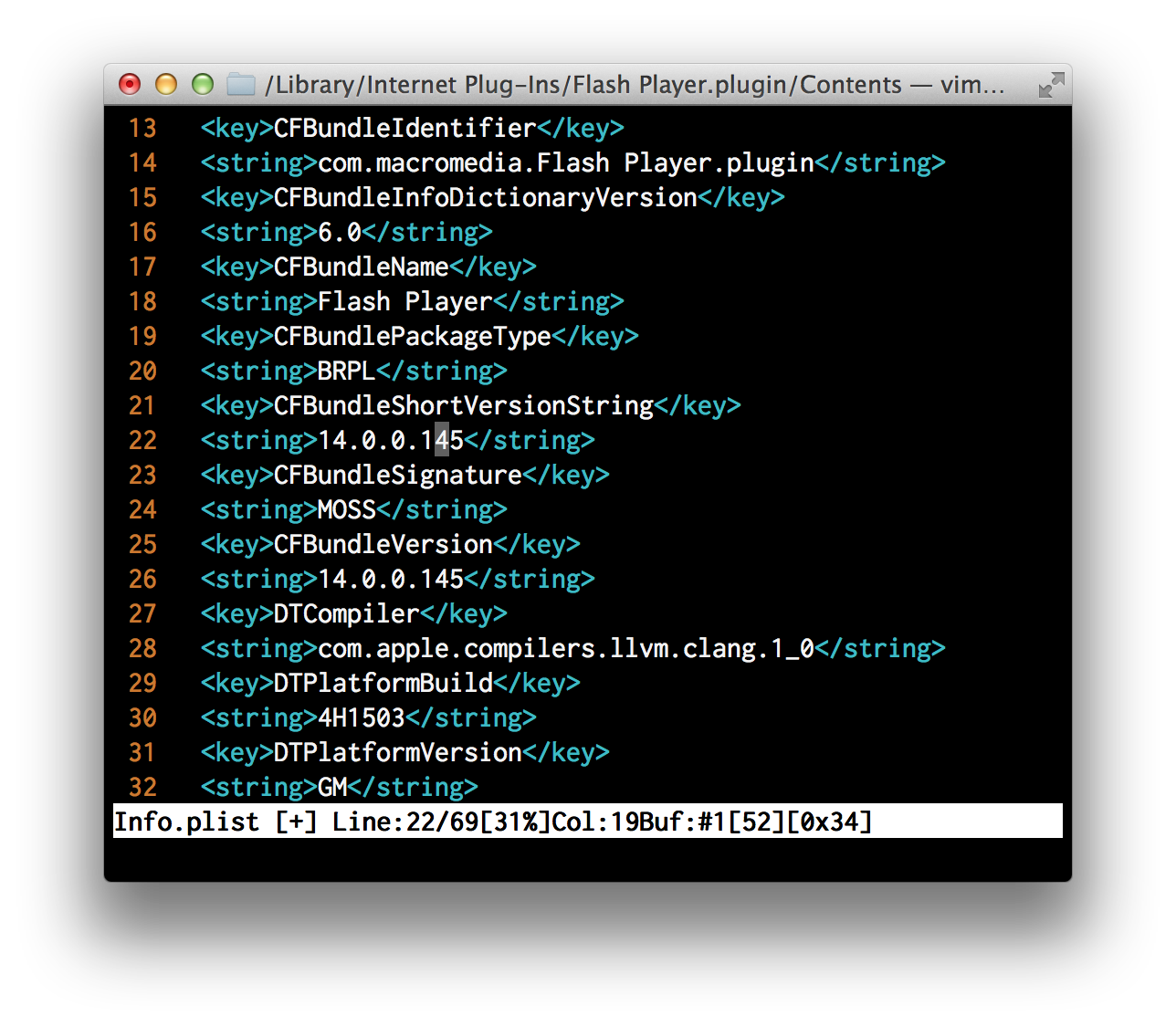Click CFBundleVersion key on line 25
This screenshot has width=1176, height=1026.
click(383, 544)
